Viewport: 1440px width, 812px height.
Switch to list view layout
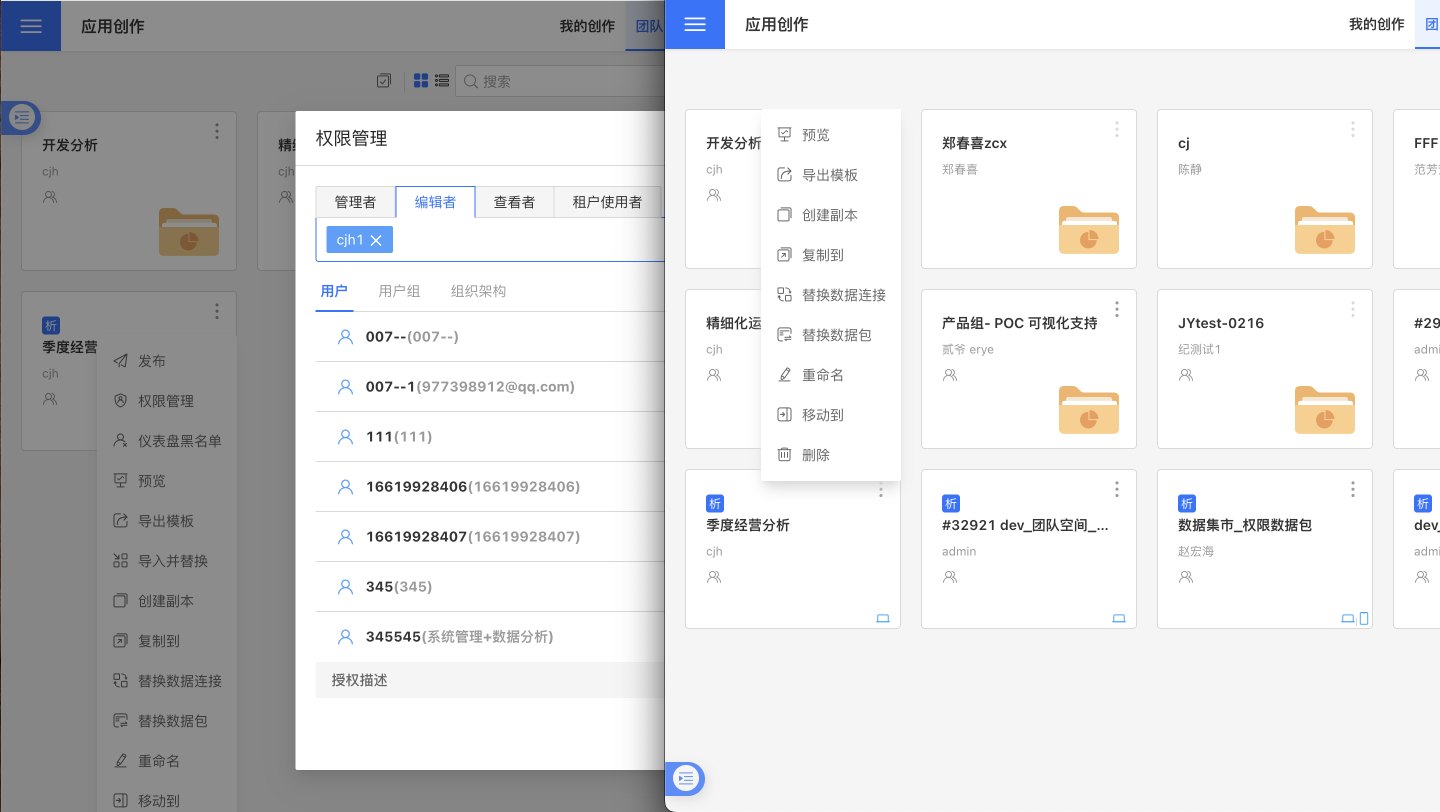pyautogui.click(x=441, y=81)
